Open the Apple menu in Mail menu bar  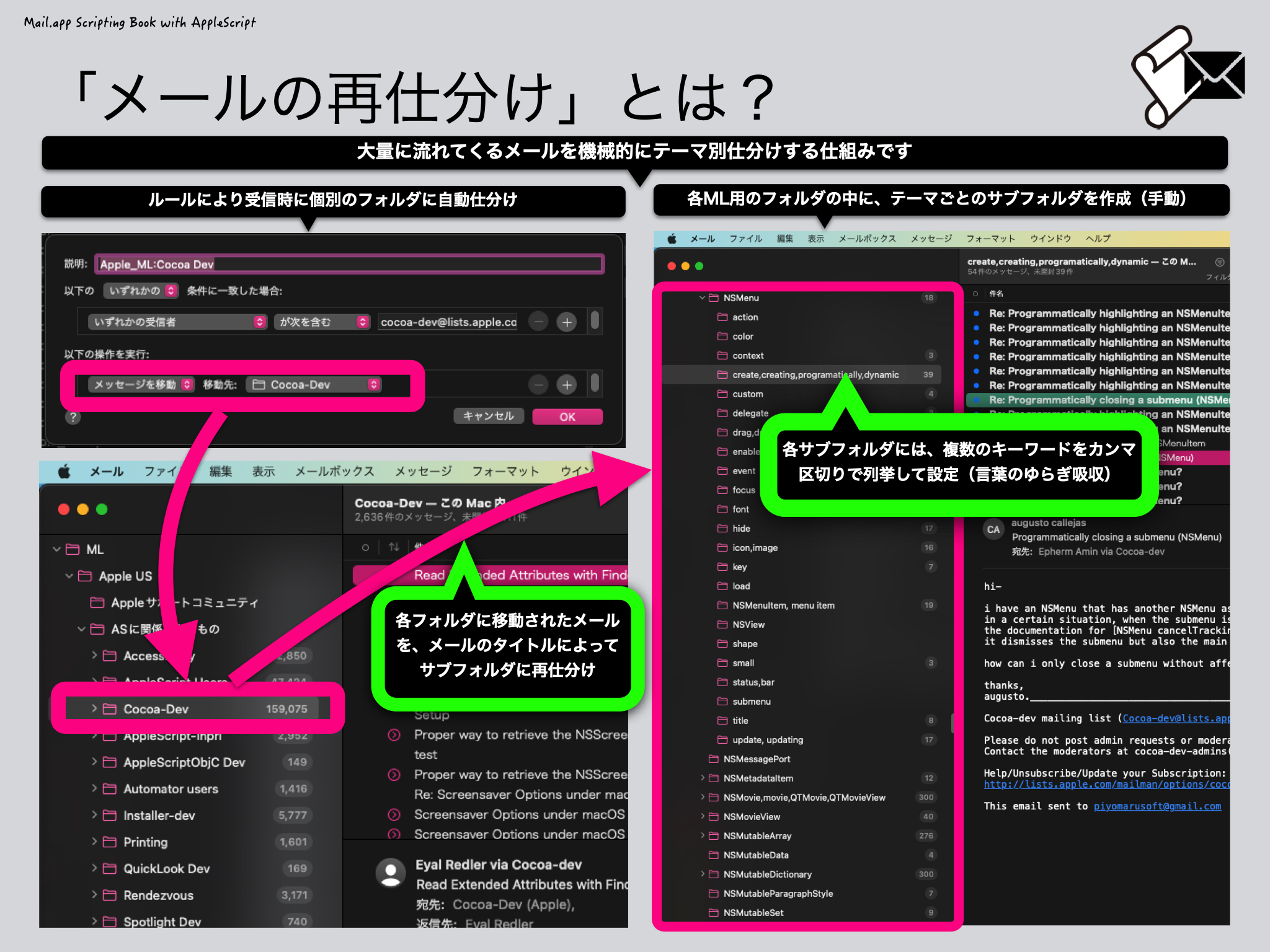pyautogui.click(x=672, y=239)
